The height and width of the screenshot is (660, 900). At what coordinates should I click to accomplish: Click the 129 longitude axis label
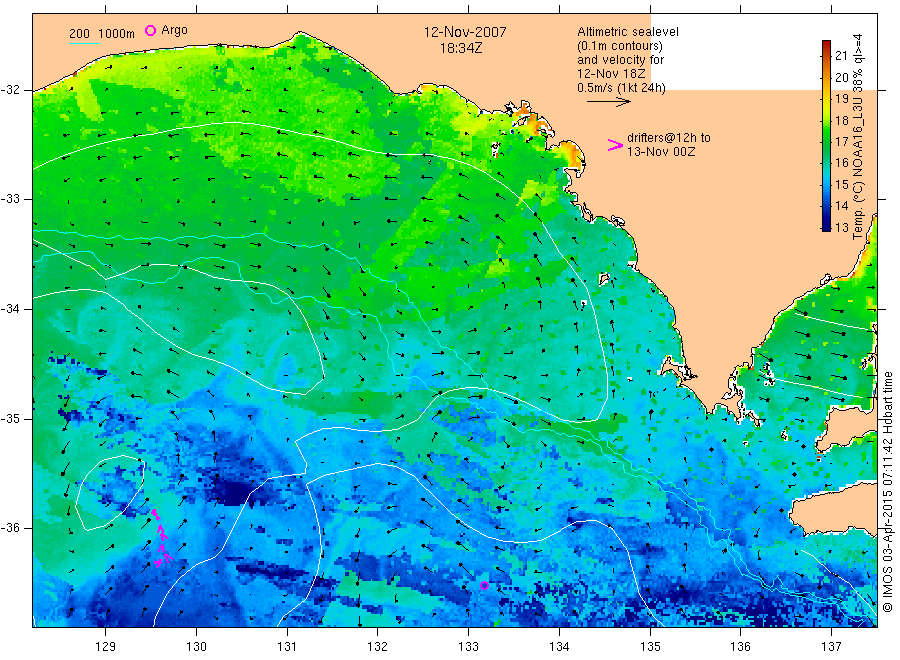tap(106, 647)
